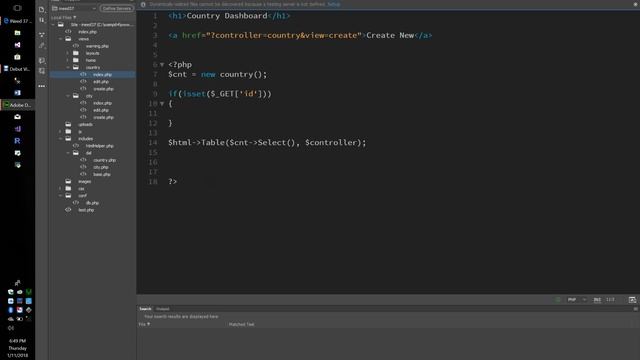Collapse code block at line 6
The image size is (640, 360).
pos(162,64)
